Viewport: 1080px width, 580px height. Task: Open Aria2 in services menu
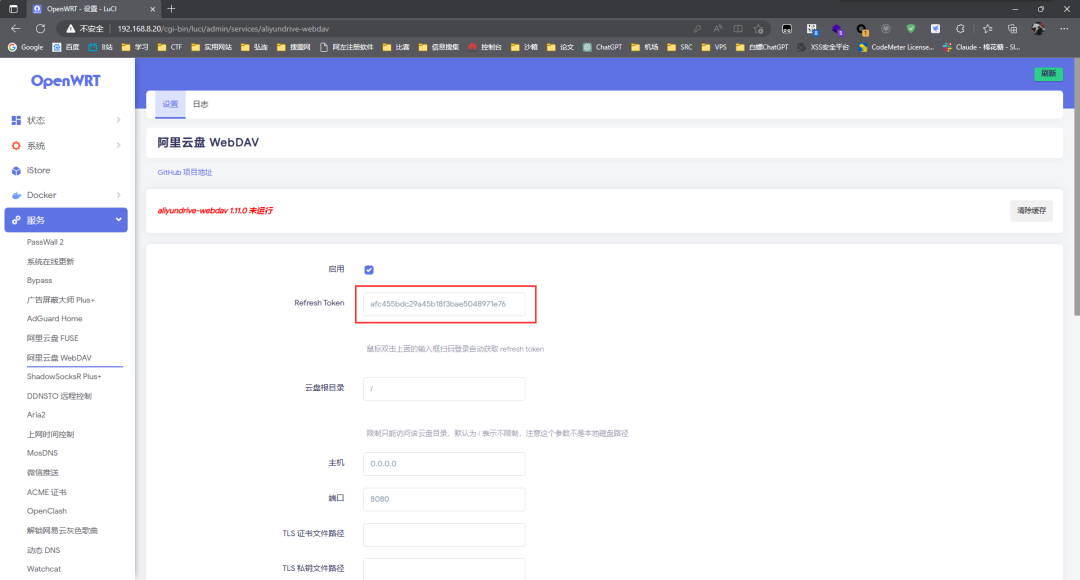pos(36,415)
